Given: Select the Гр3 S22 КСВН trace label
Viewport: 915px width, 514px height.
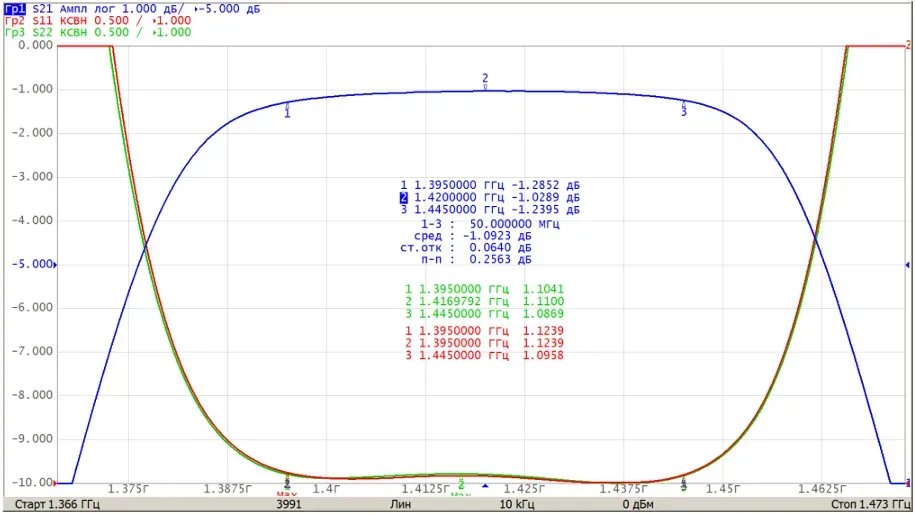Looking at the screenshot, I should coord(46,32).
